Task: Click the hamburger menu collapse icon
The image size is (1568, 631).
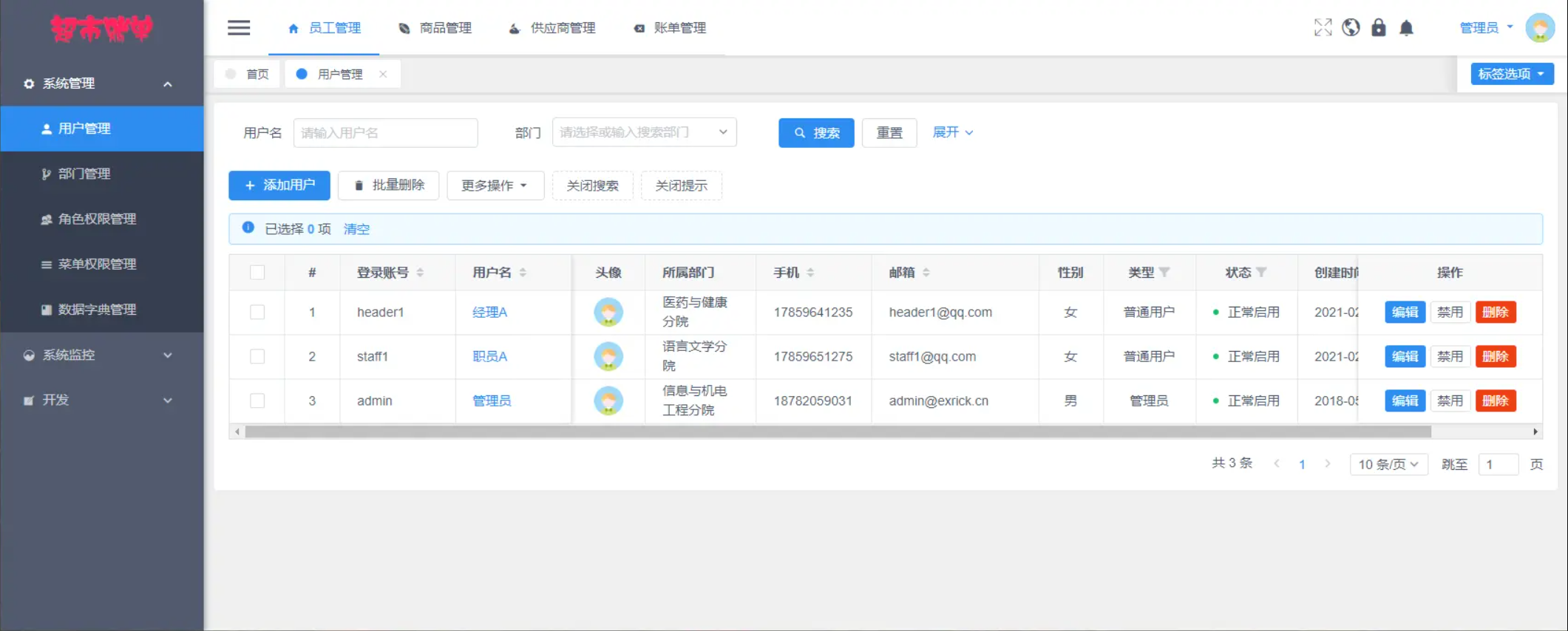Action: pyautogui.click(x=238, y=28)
